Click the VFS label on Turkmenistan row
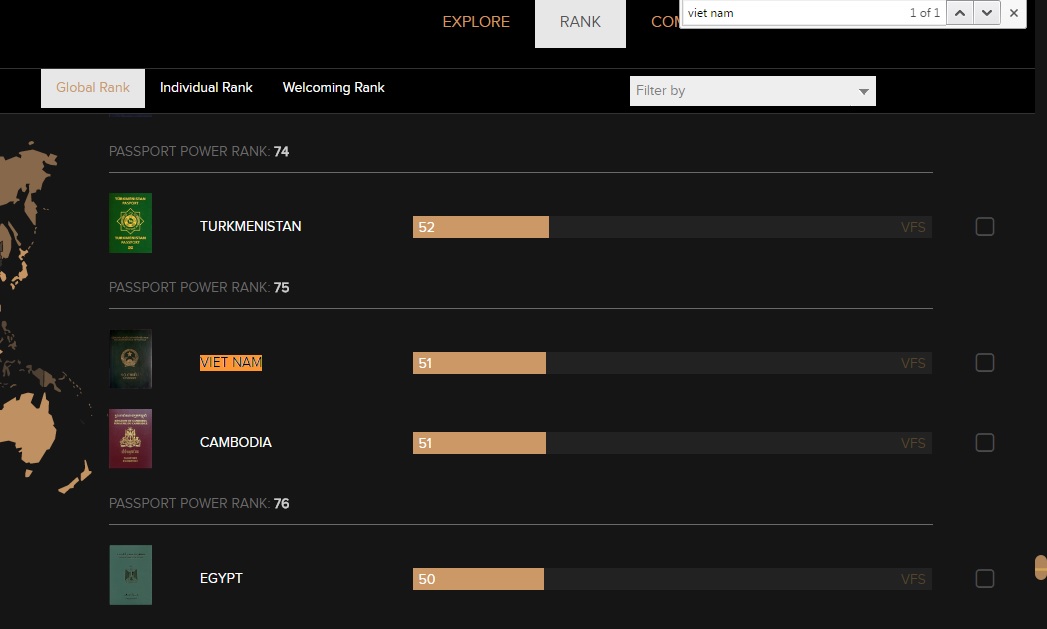 pyautogui.click(x=913, y=227)
